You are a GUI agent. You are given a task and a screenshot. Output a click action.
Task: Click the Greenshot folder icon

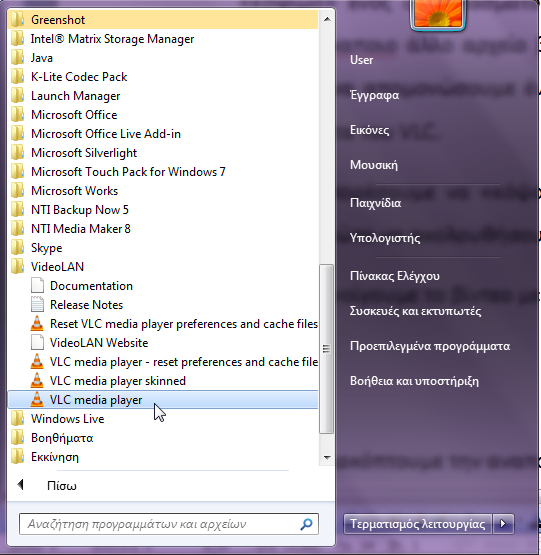point(17,20)
